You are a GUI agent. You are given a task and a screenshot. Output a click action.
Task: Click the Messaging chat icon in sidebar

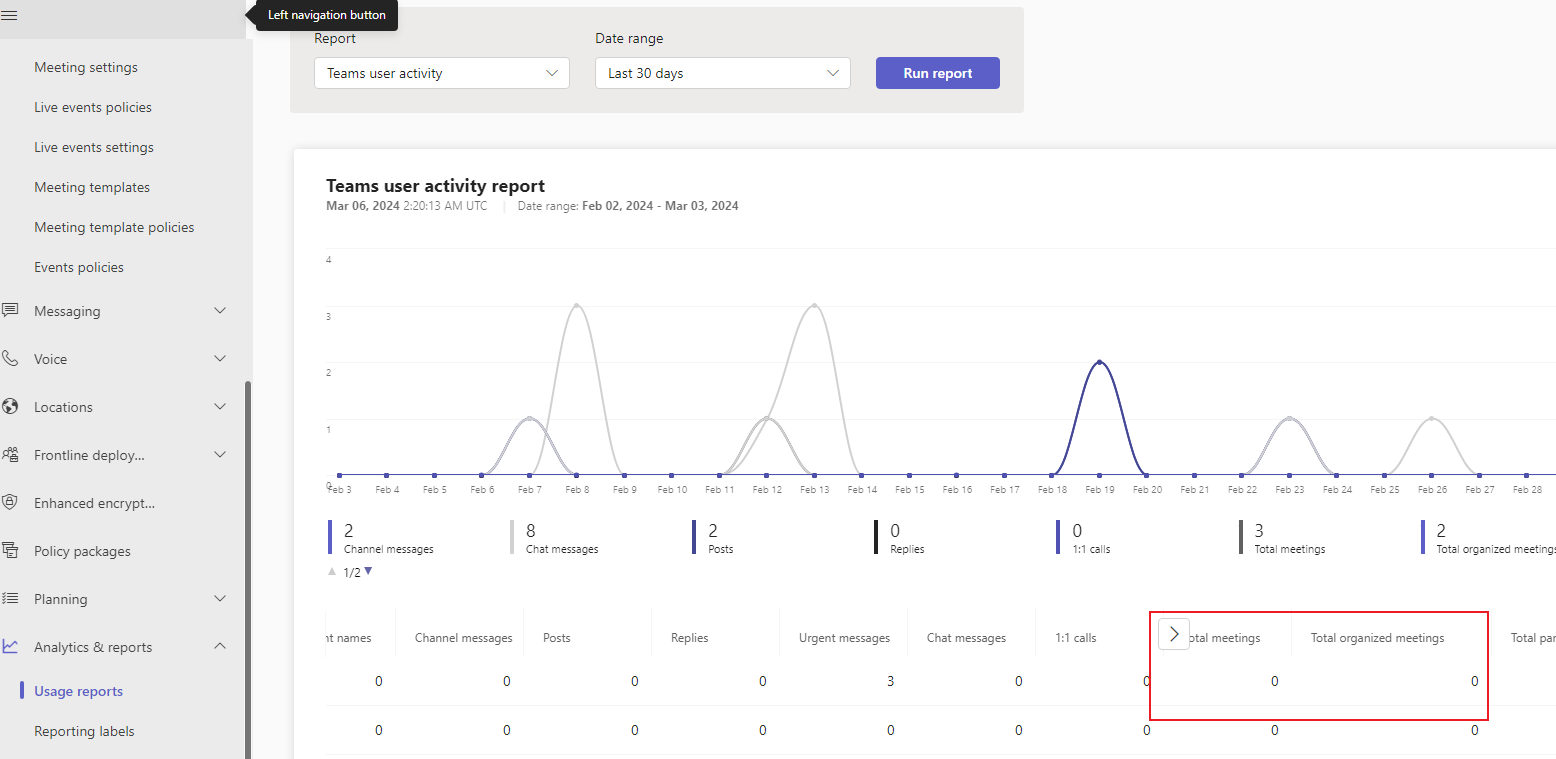coord(10,311)
